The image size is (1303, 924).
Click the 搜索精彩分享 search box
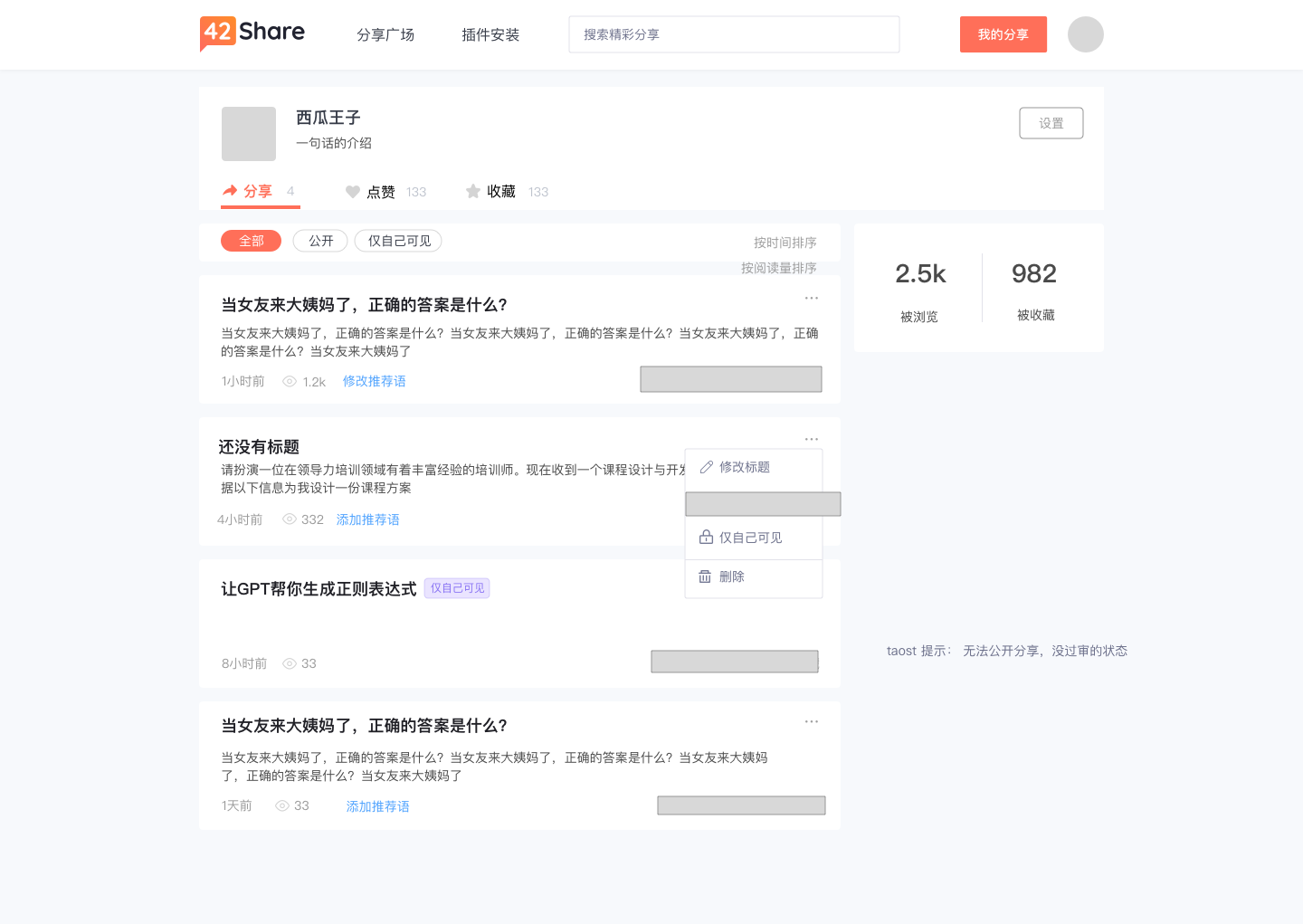coord(734,34)
